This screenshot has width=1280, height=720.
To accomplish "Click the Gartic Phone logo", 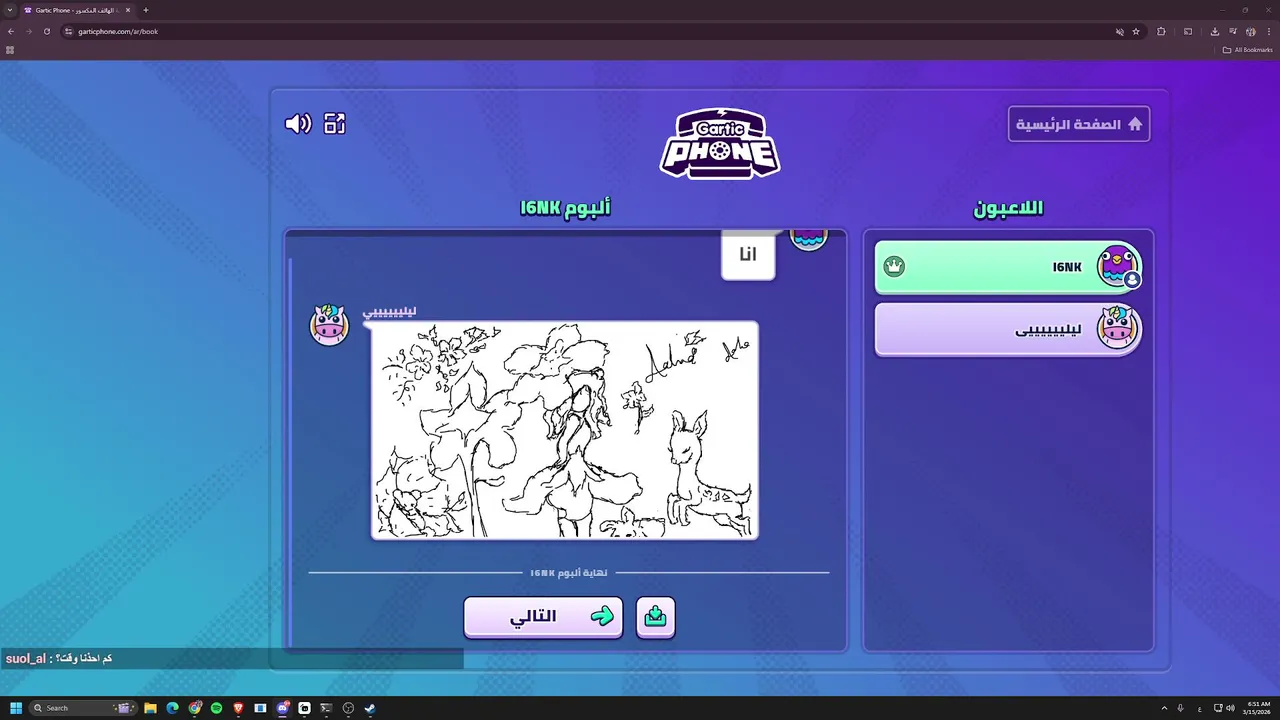I will tap(720, 143).
